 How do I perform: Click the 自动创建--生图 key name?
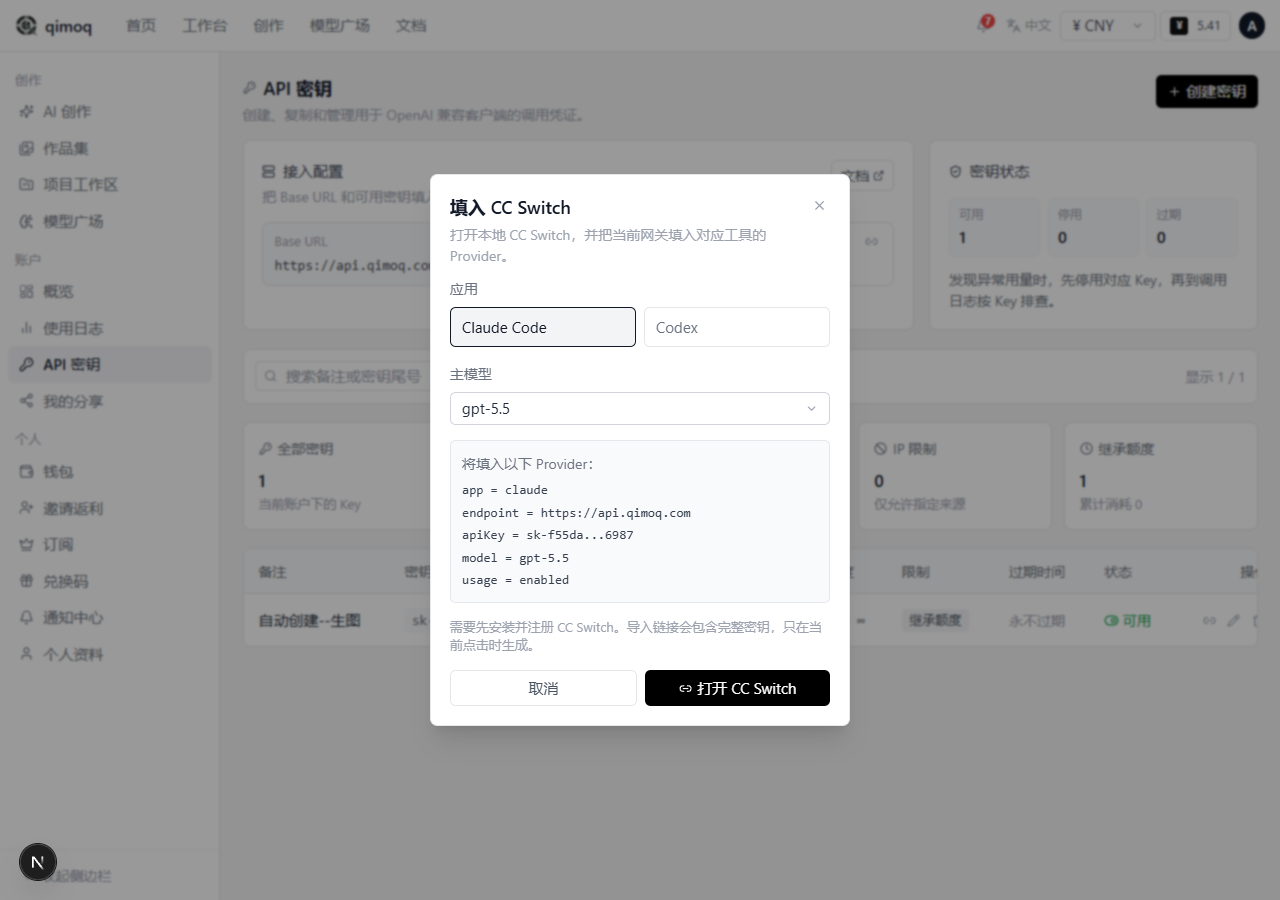pos(310,621)
